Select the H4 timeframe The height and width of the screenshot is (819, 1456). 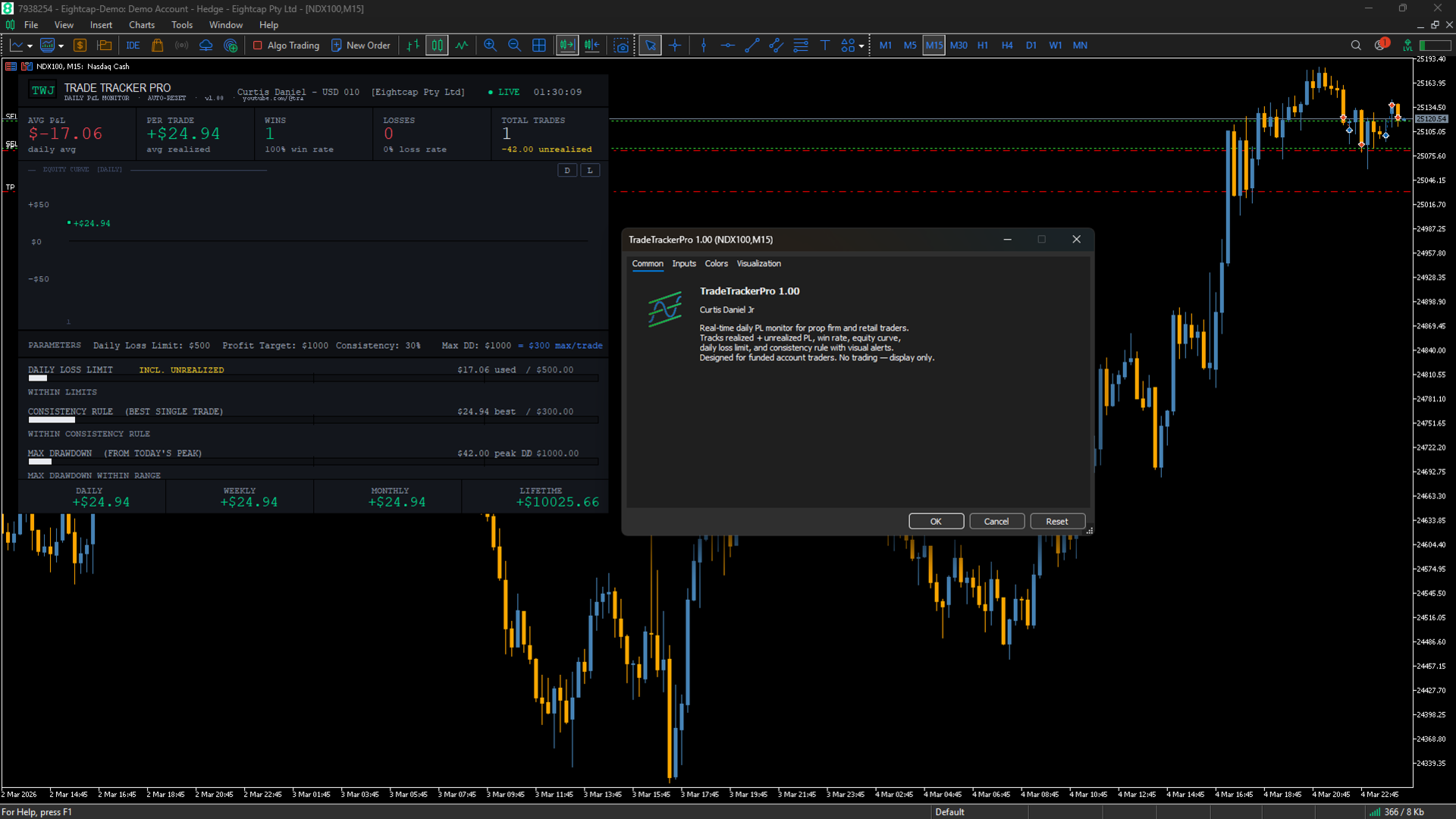click(x=1006, y=45)
